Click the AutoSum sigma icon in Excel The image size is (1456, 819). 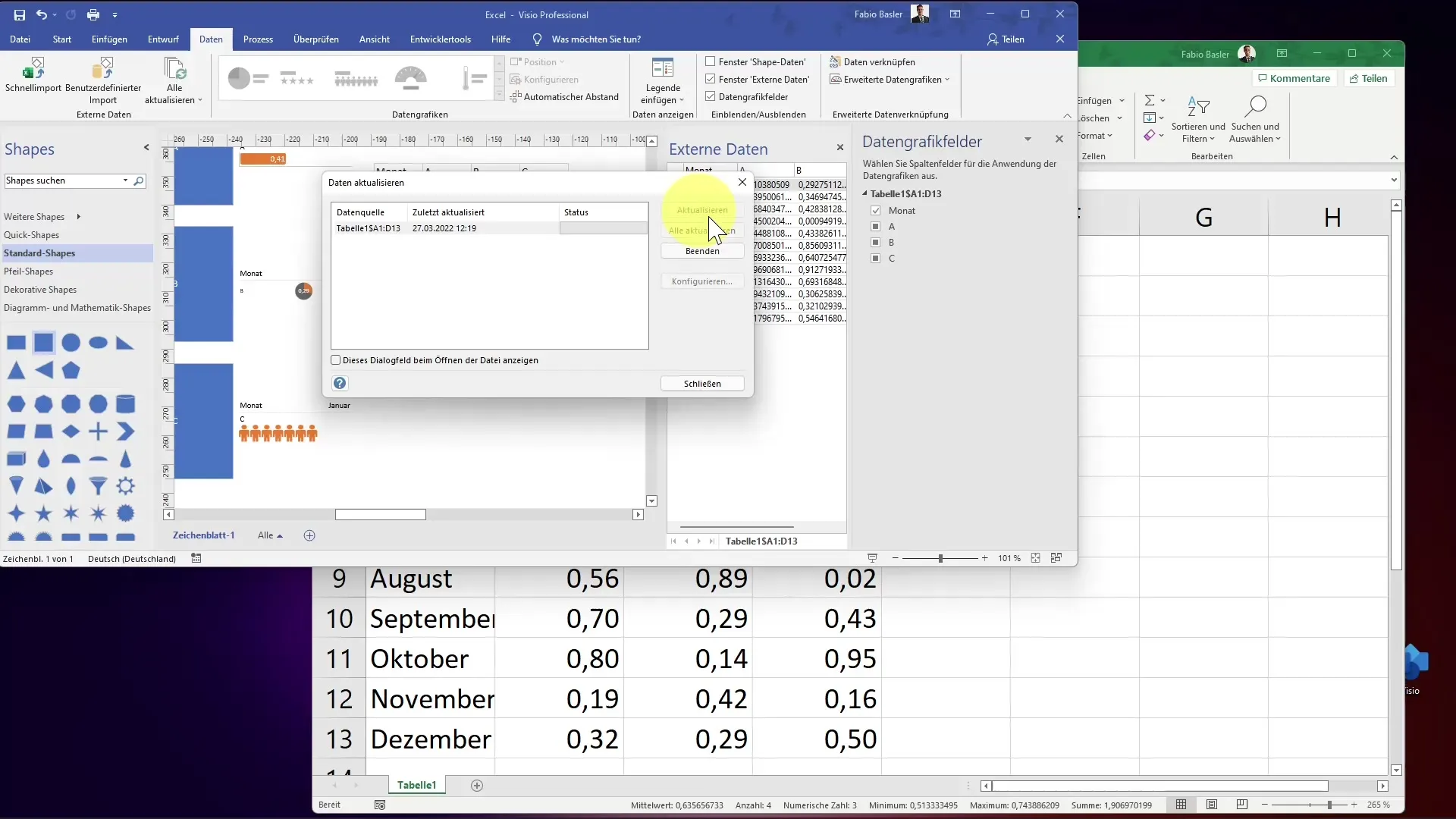[x=1150, y=100]
